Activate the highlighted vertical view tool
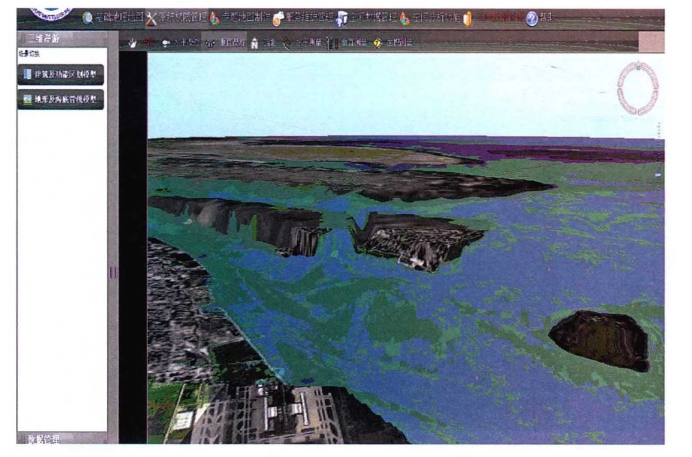This screenshot has width=692, height=457. point(225,42)
